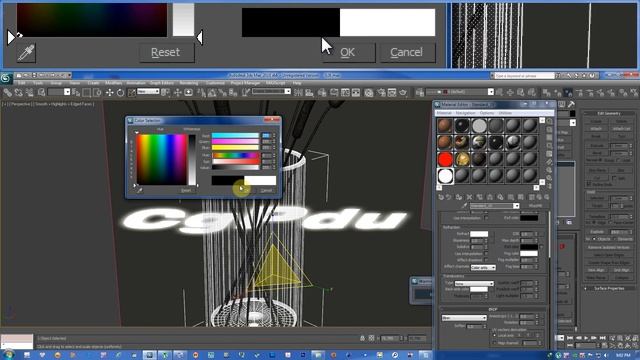
Task: Click Play Animation button
Action: (x=587, y=338)
